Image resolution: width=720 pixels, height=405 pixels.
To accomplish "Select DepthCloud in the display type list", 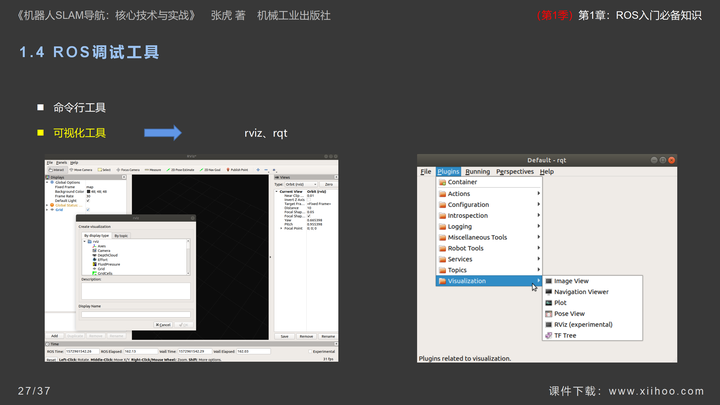I will [105, 255].
